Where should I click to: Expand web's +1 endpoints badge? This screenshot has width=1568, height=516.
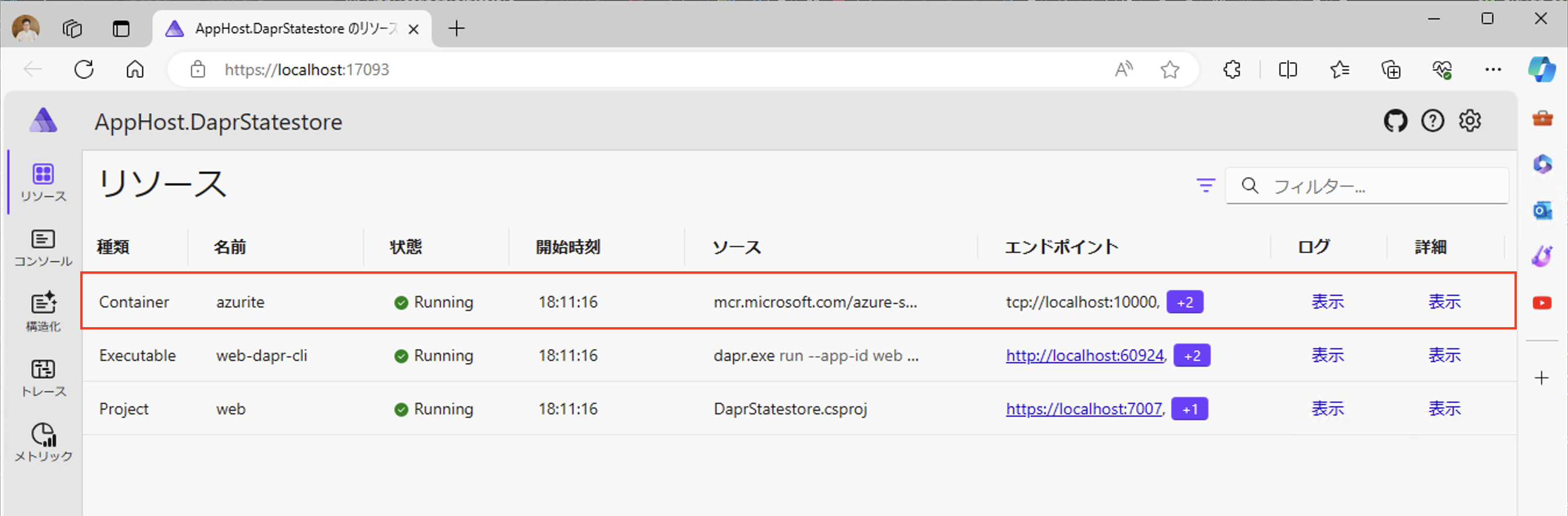(1190, 409)
